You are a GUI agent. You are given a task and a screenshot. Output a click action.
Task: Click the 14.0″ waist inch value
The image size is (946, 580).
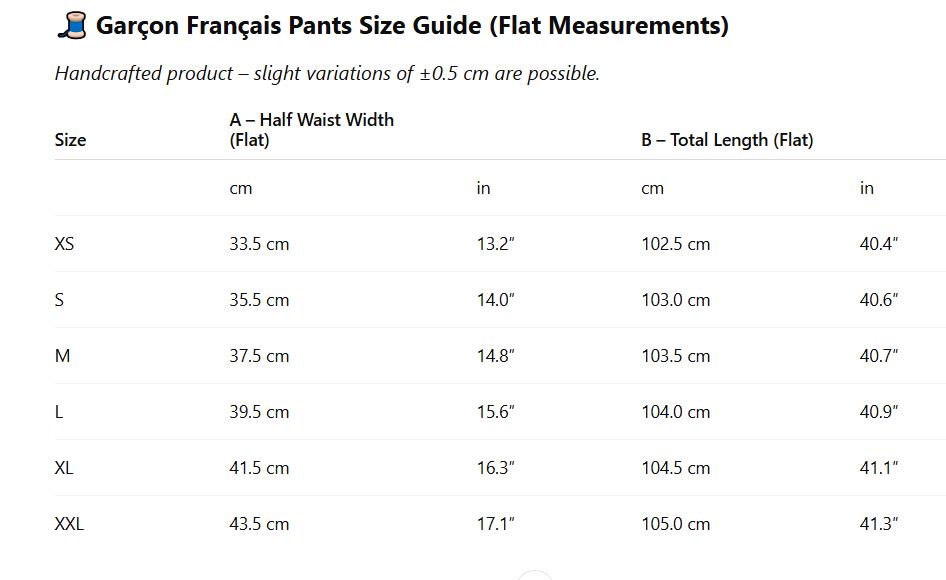point(496,300)
